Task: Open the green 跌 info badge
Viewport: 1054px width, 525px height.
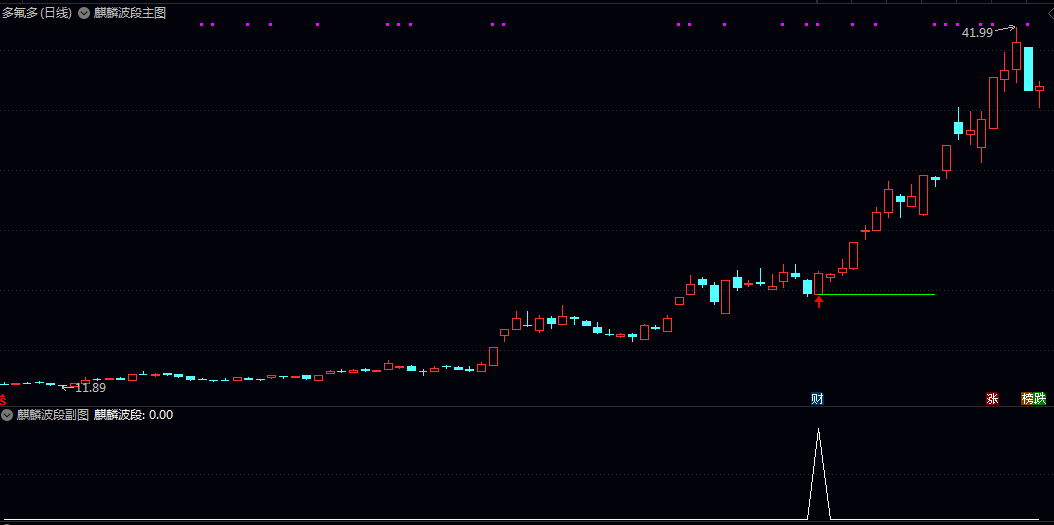Action: pos(1040,399)
